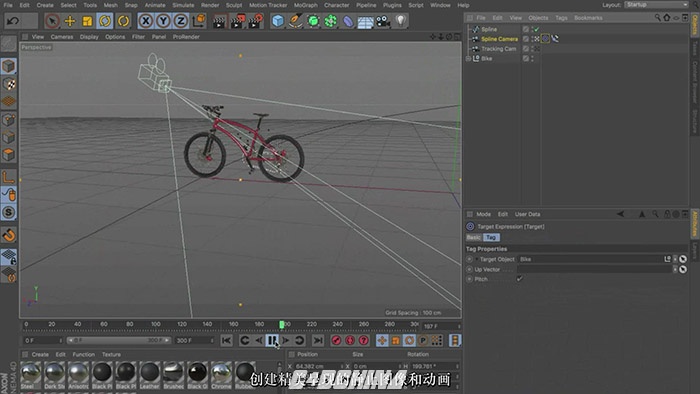Open the Layout Startup dropdown
The image size is (700, 394).
[x=656, y=4]
